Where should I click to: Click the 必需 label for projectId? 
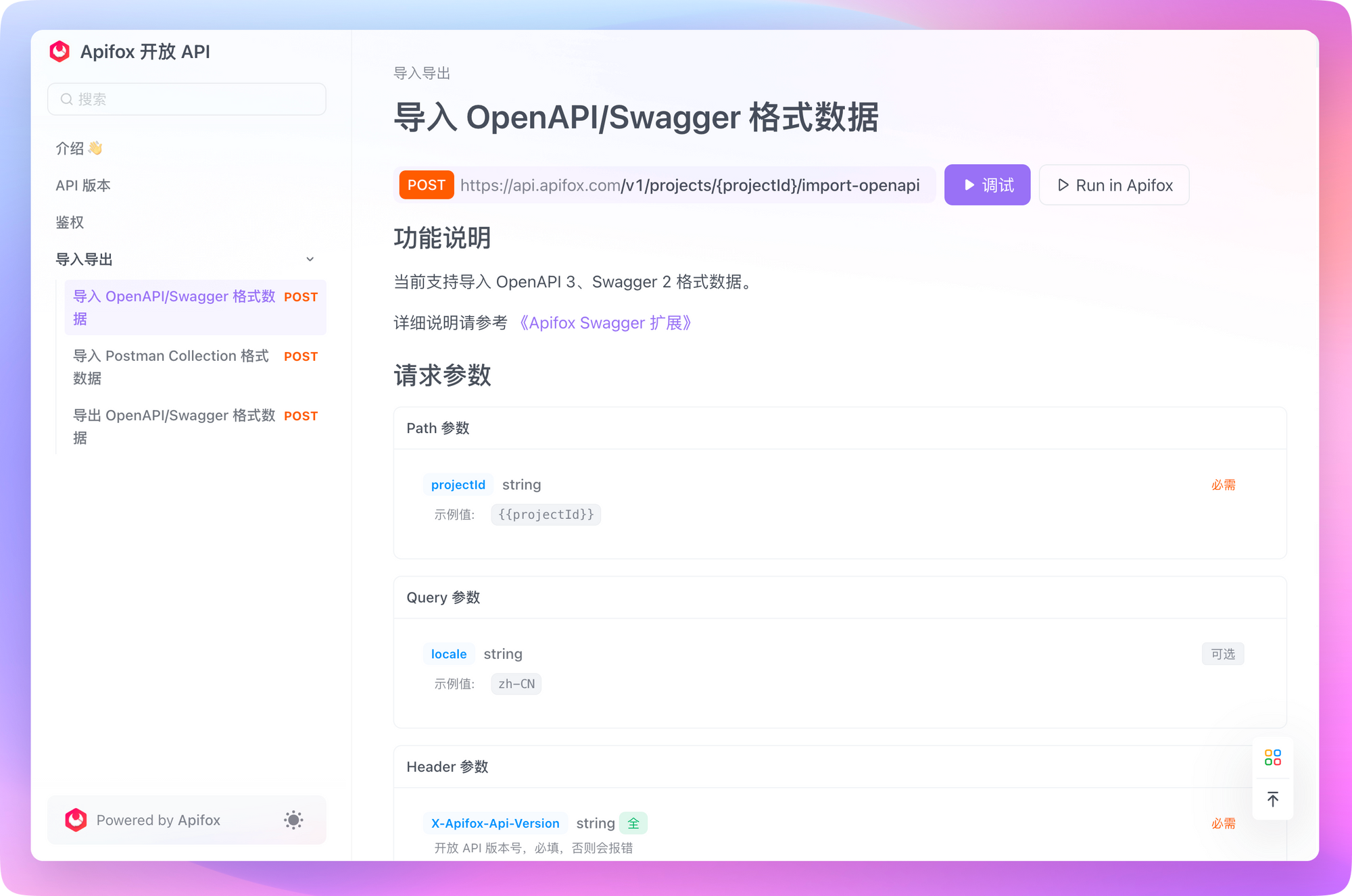[1223, 485]
